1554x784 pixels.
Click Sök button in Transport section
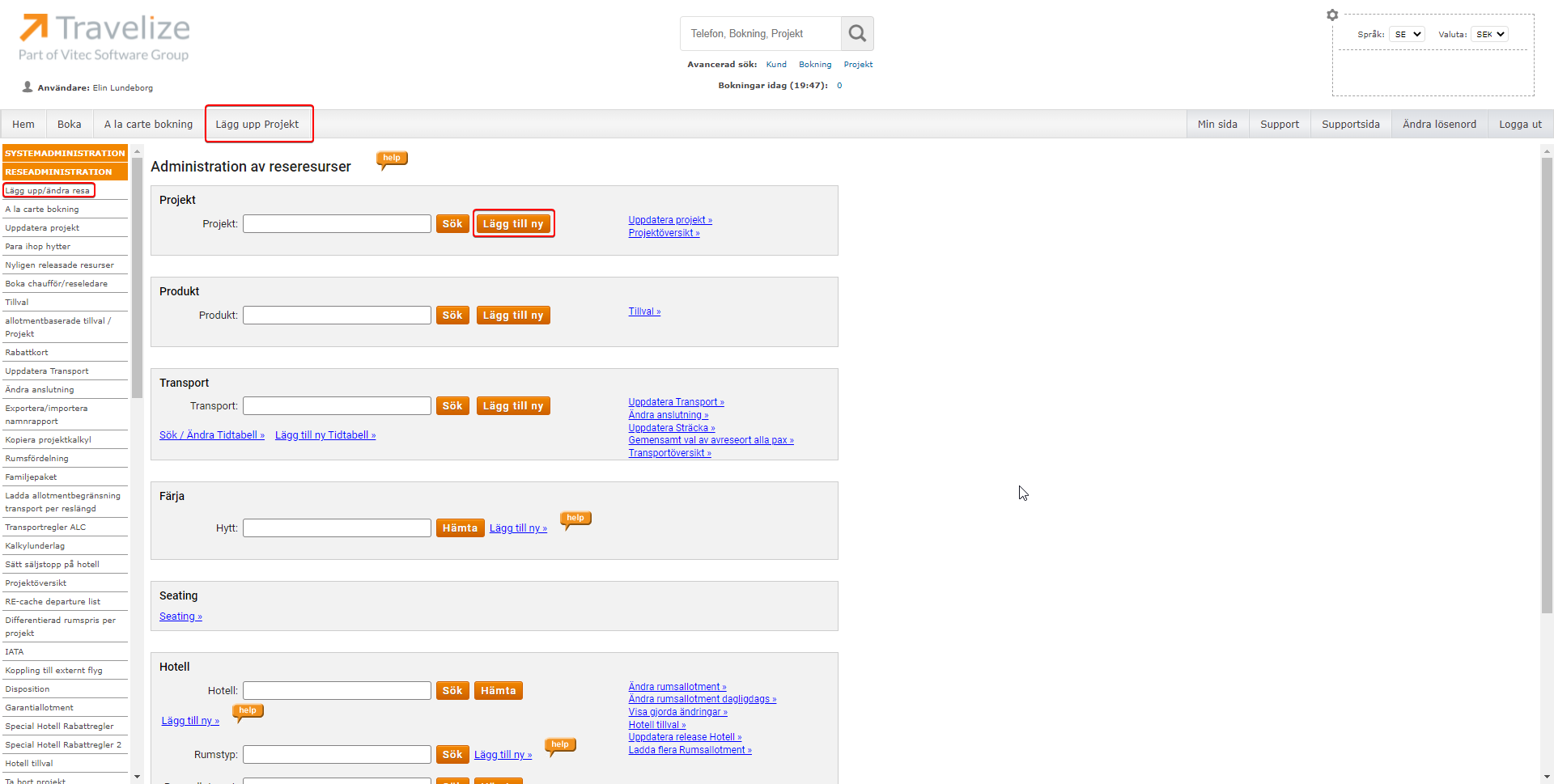[x=452, y=406]
